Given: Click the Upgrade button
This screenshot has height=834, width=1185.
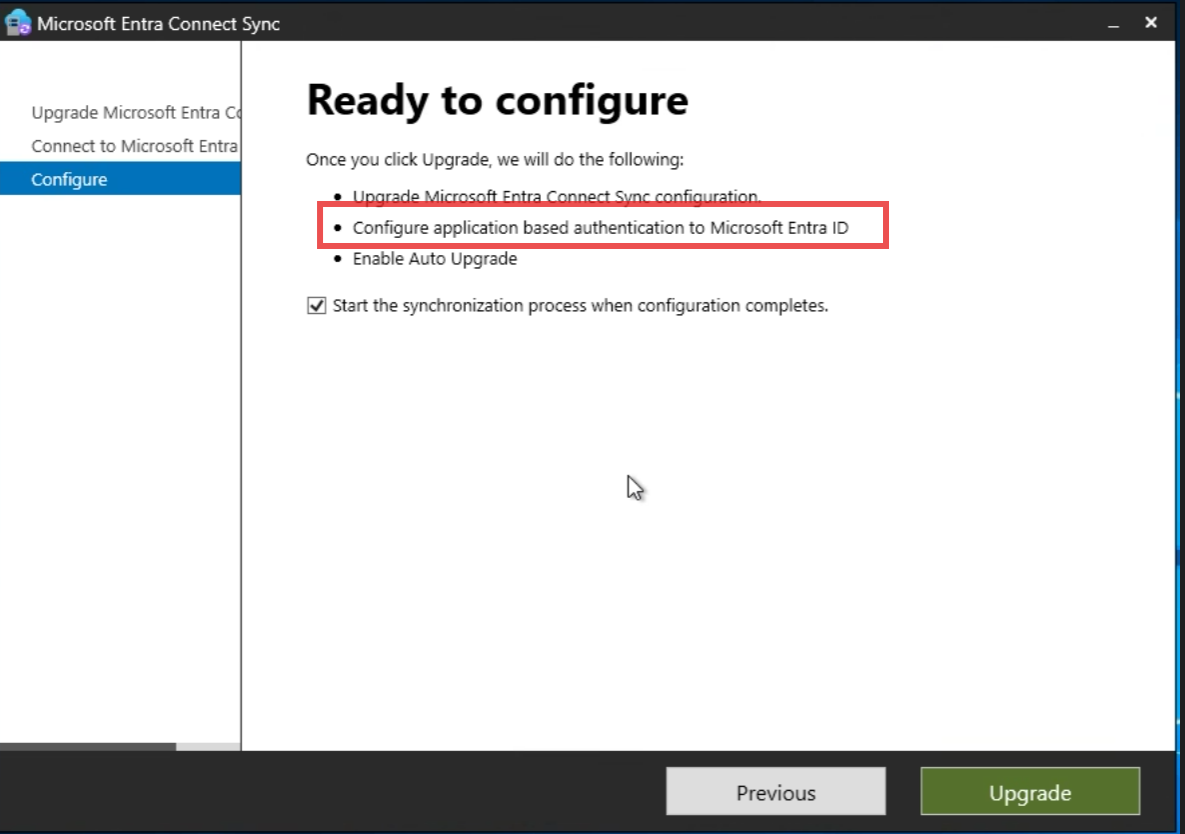Looking at the screenshot, I should [x=1030, y=791].
